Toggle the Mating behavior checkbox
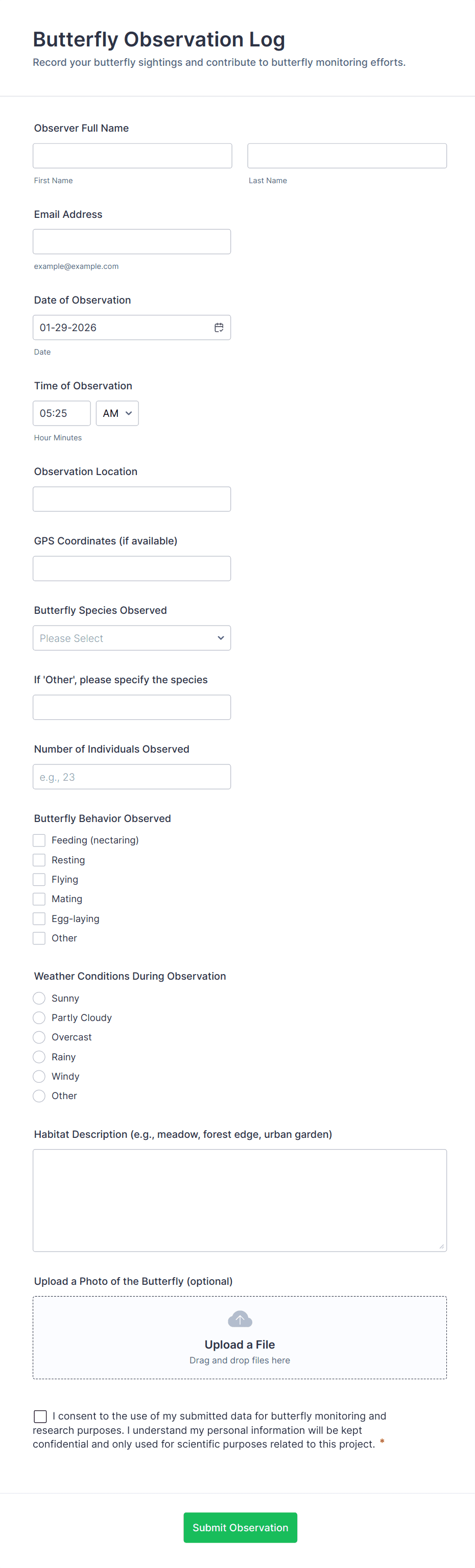Viewport: 475px width, 1568px height. (38, 899)
